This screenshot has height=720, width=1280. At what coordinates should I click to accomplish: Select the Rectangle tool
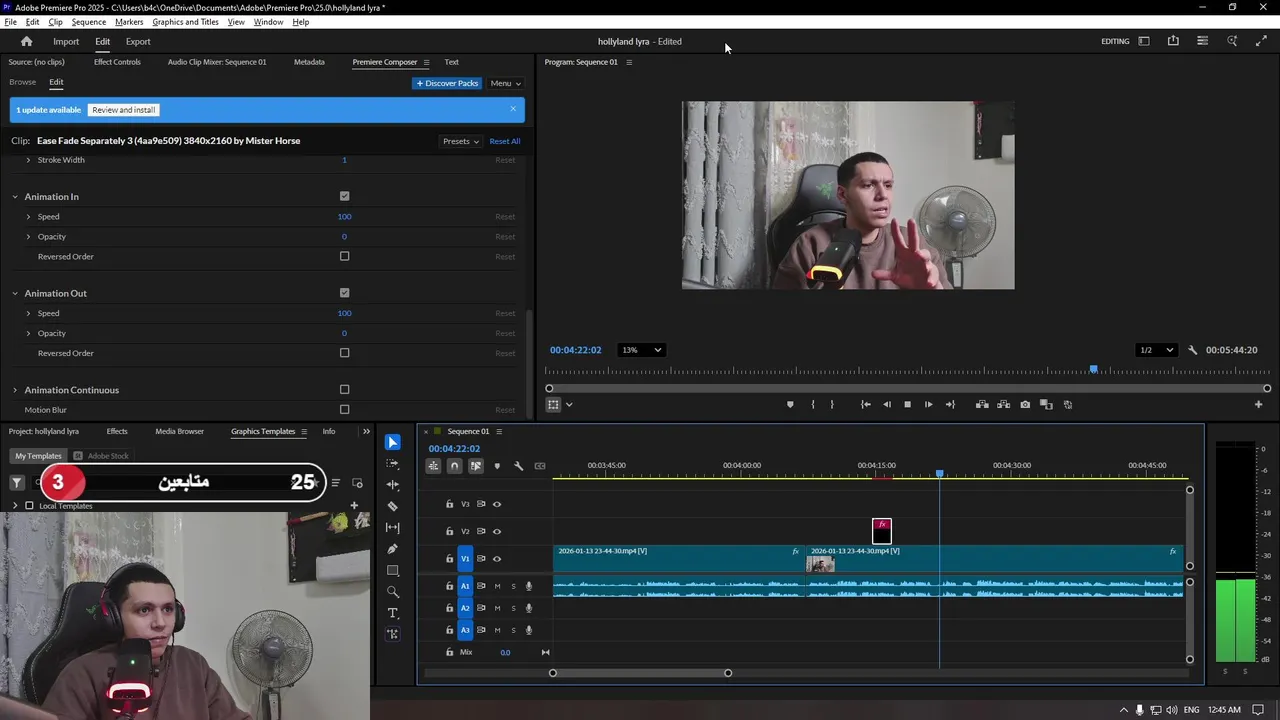coord(393,571)
